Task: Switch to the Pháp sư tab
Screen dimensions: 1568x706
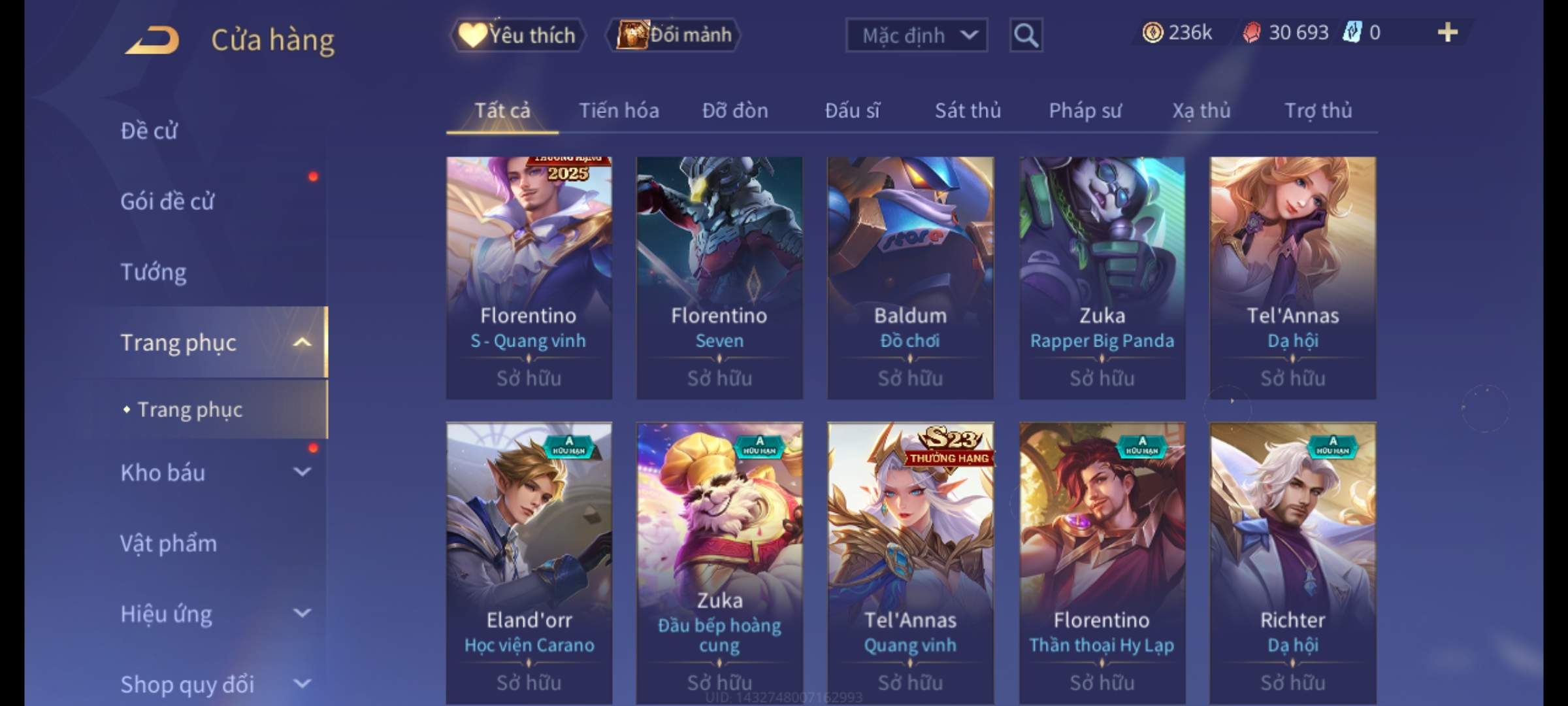Action: [1085, 110]
